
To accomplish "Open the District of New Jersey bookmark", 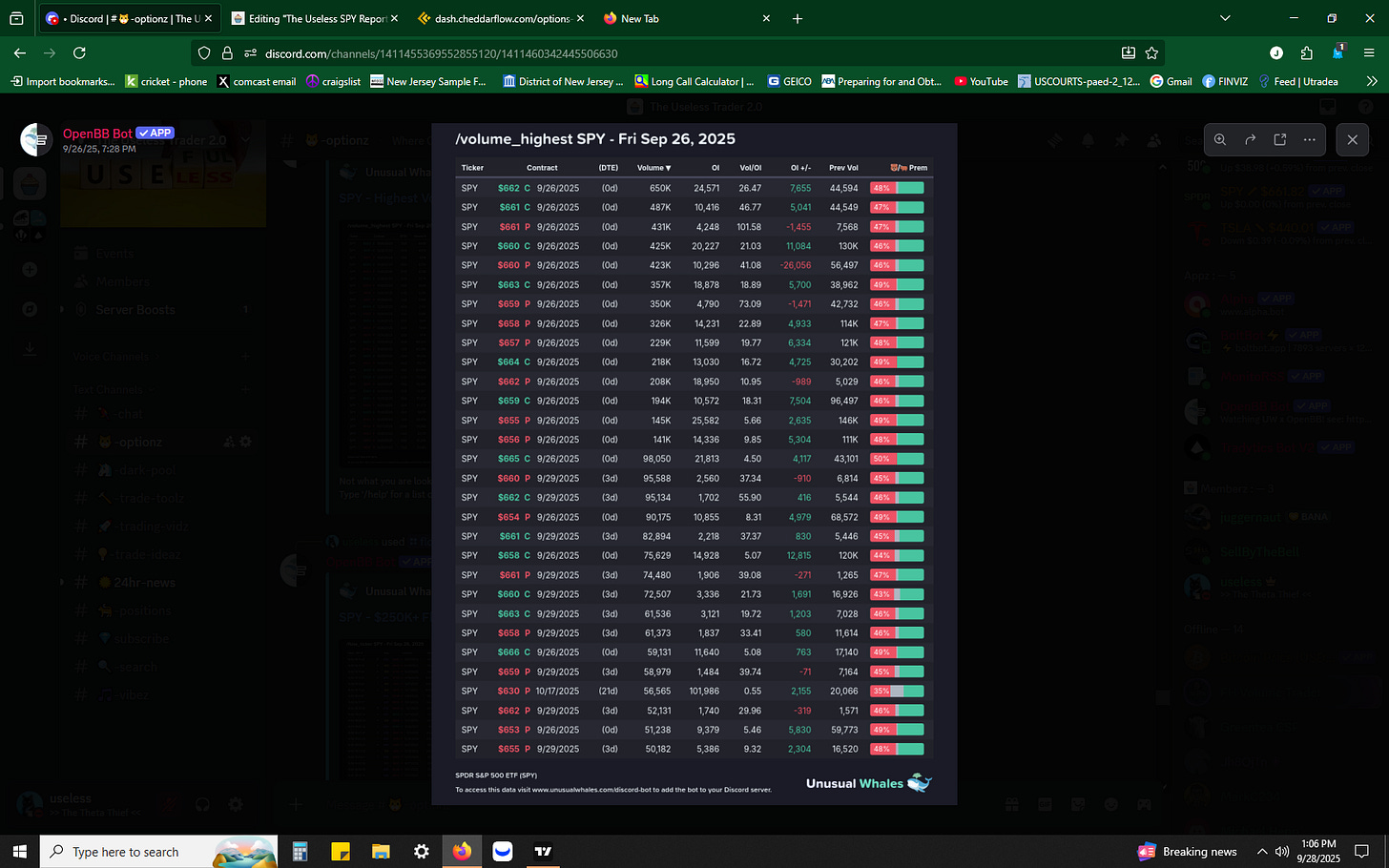I will tap(563, 81).
